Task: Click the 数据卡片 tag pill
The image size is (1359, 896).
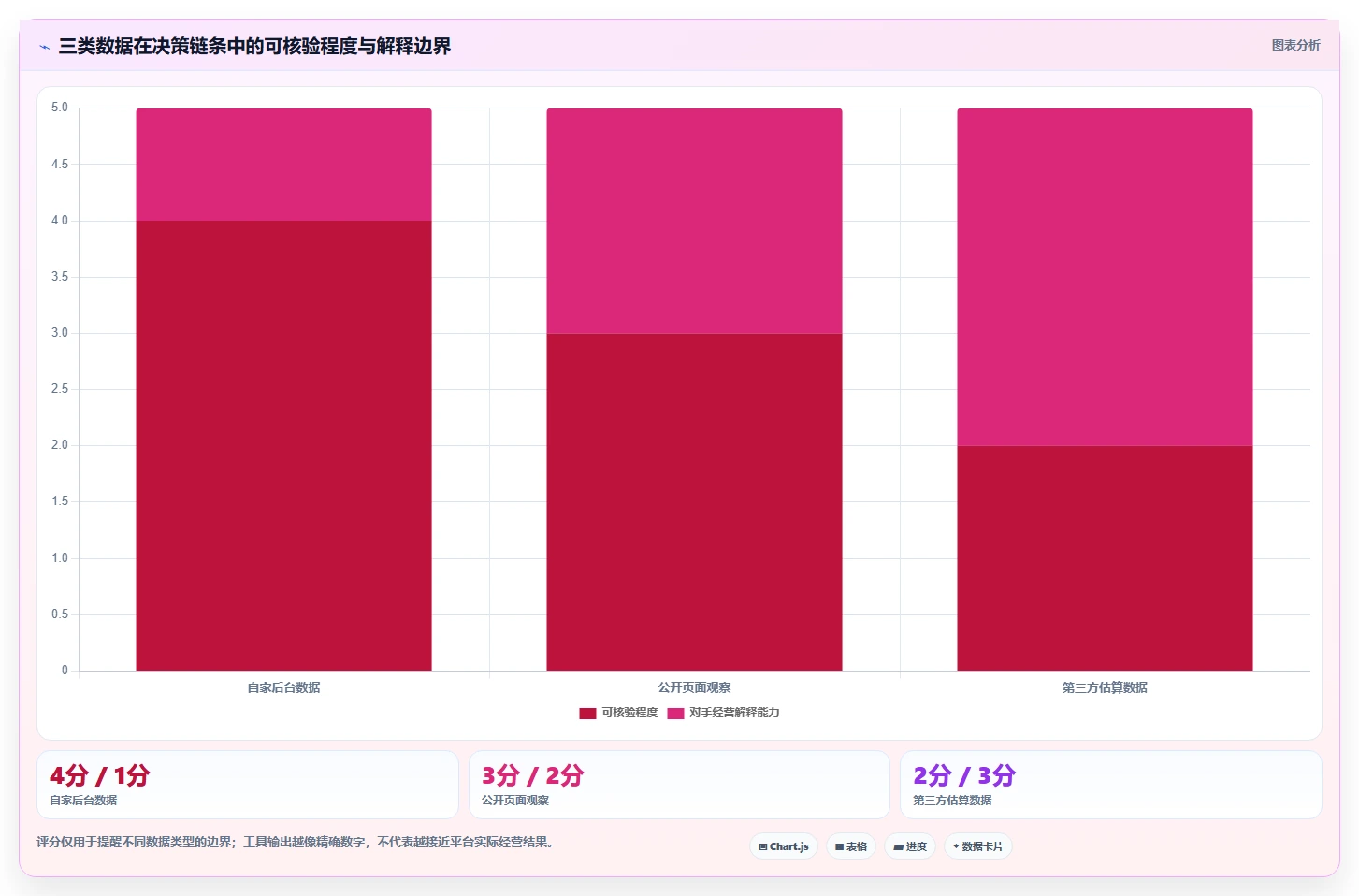Action: [x=978, y=846]
